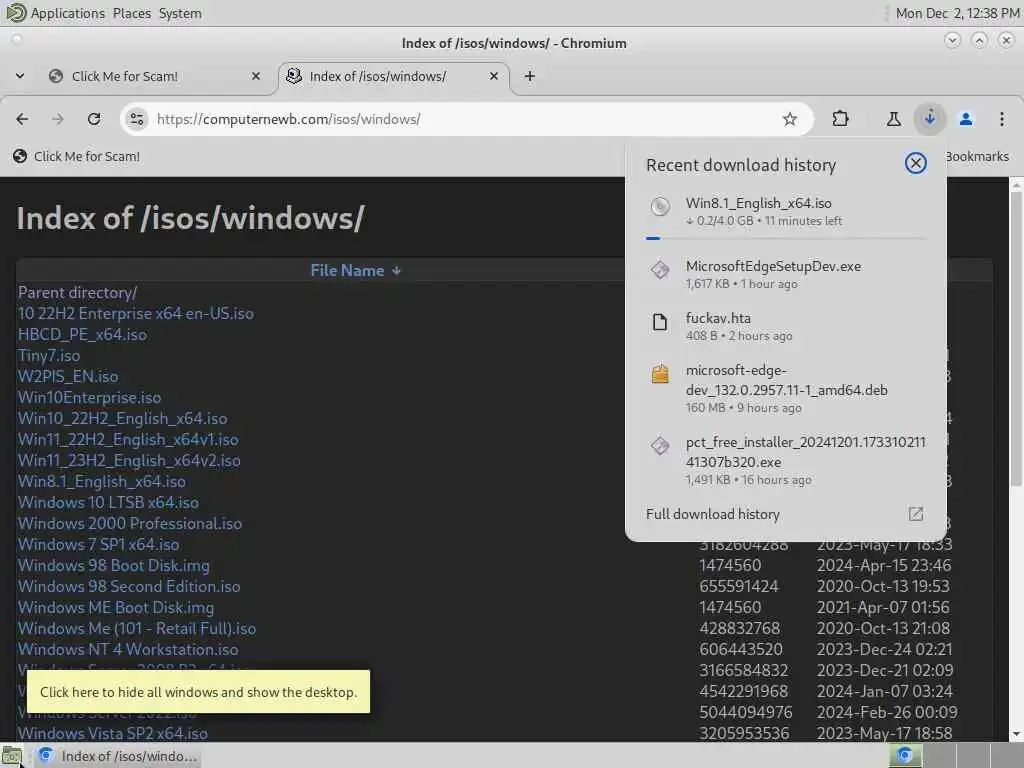Close the Recent download history popup
Viewport: 1024px width, 768px height.
(916, 163)
